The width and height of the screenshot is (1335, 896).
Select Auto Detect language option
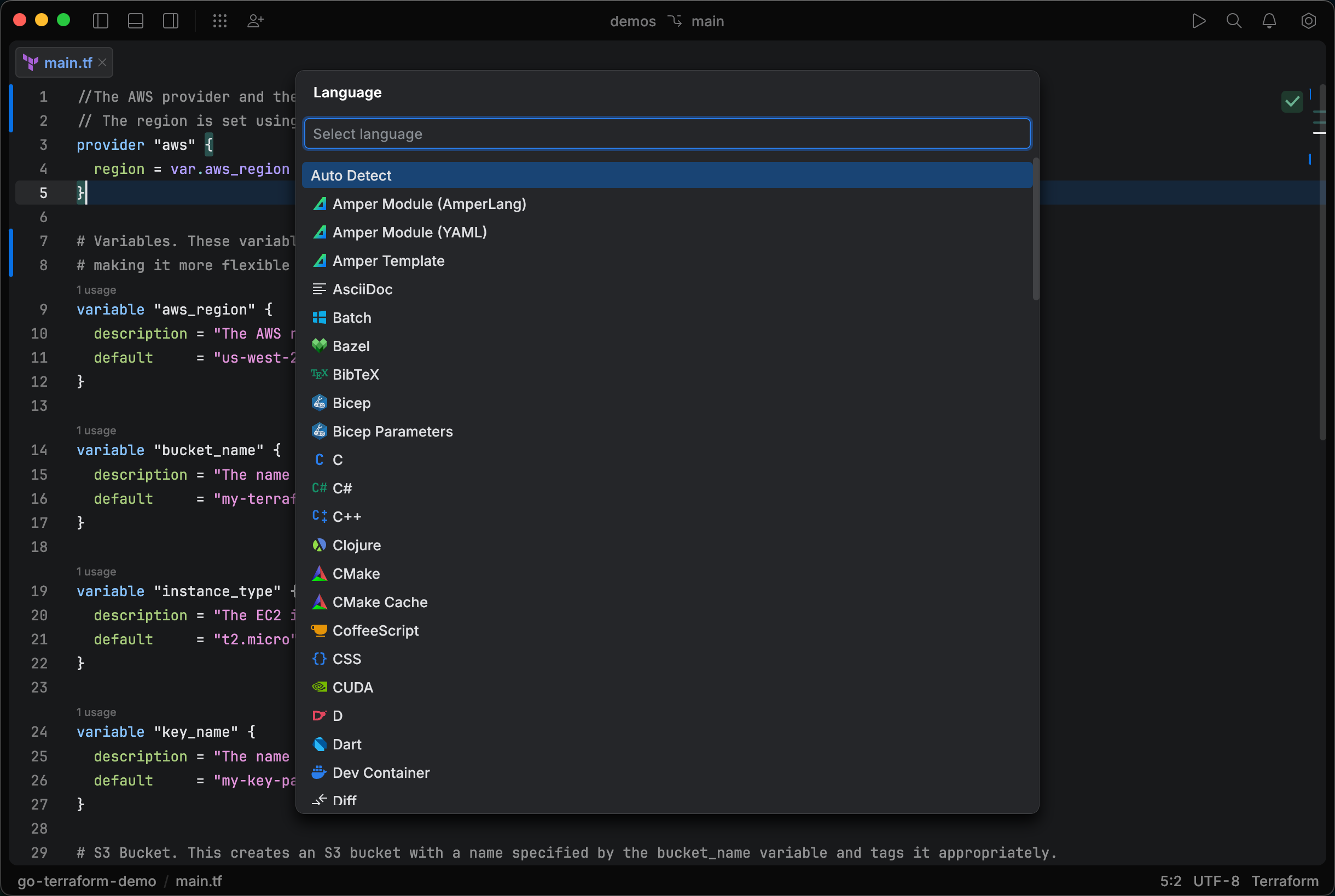(351, 176)
